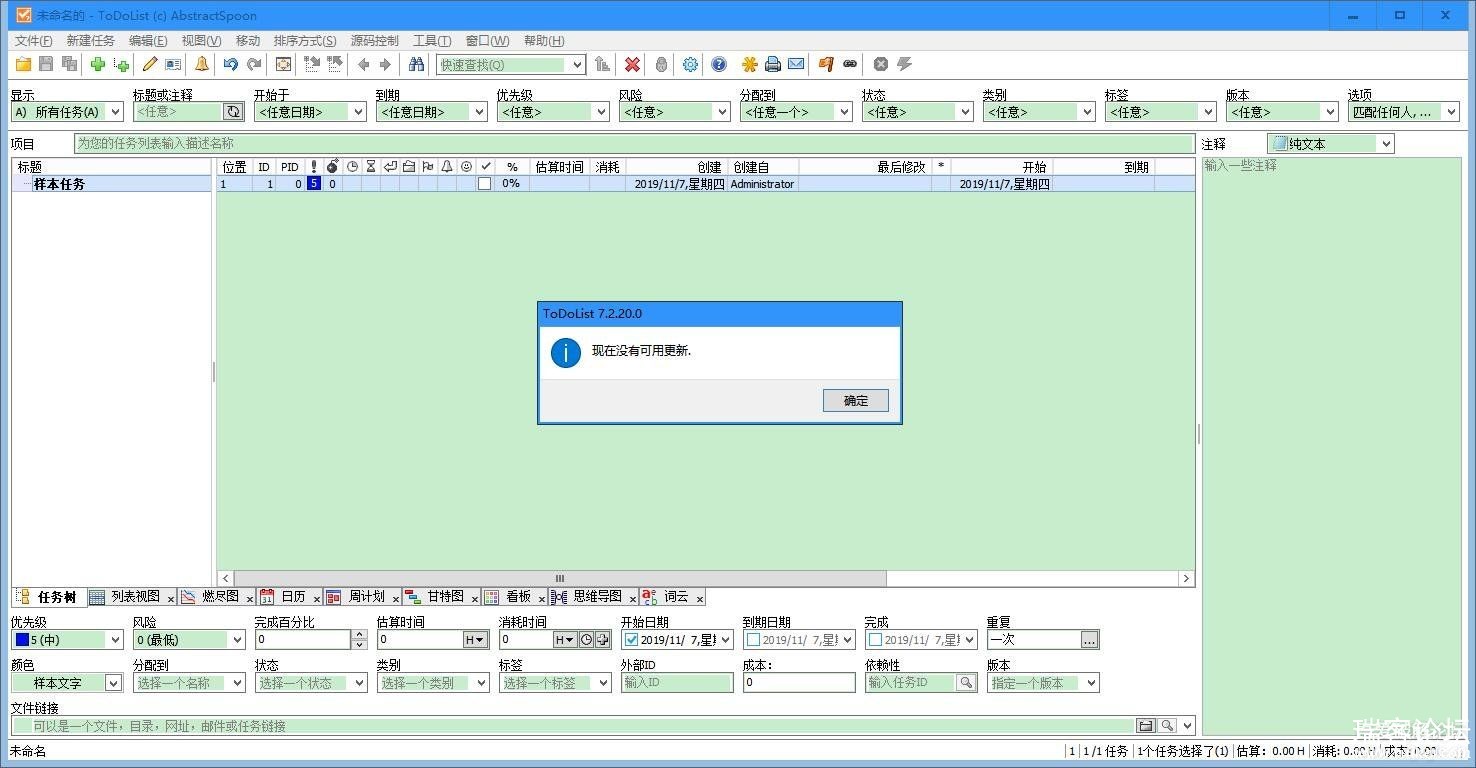Viewport: 1476px width, 768px height.
Task: Enable the 完成 date checkbox
Action: click(875, 640)
